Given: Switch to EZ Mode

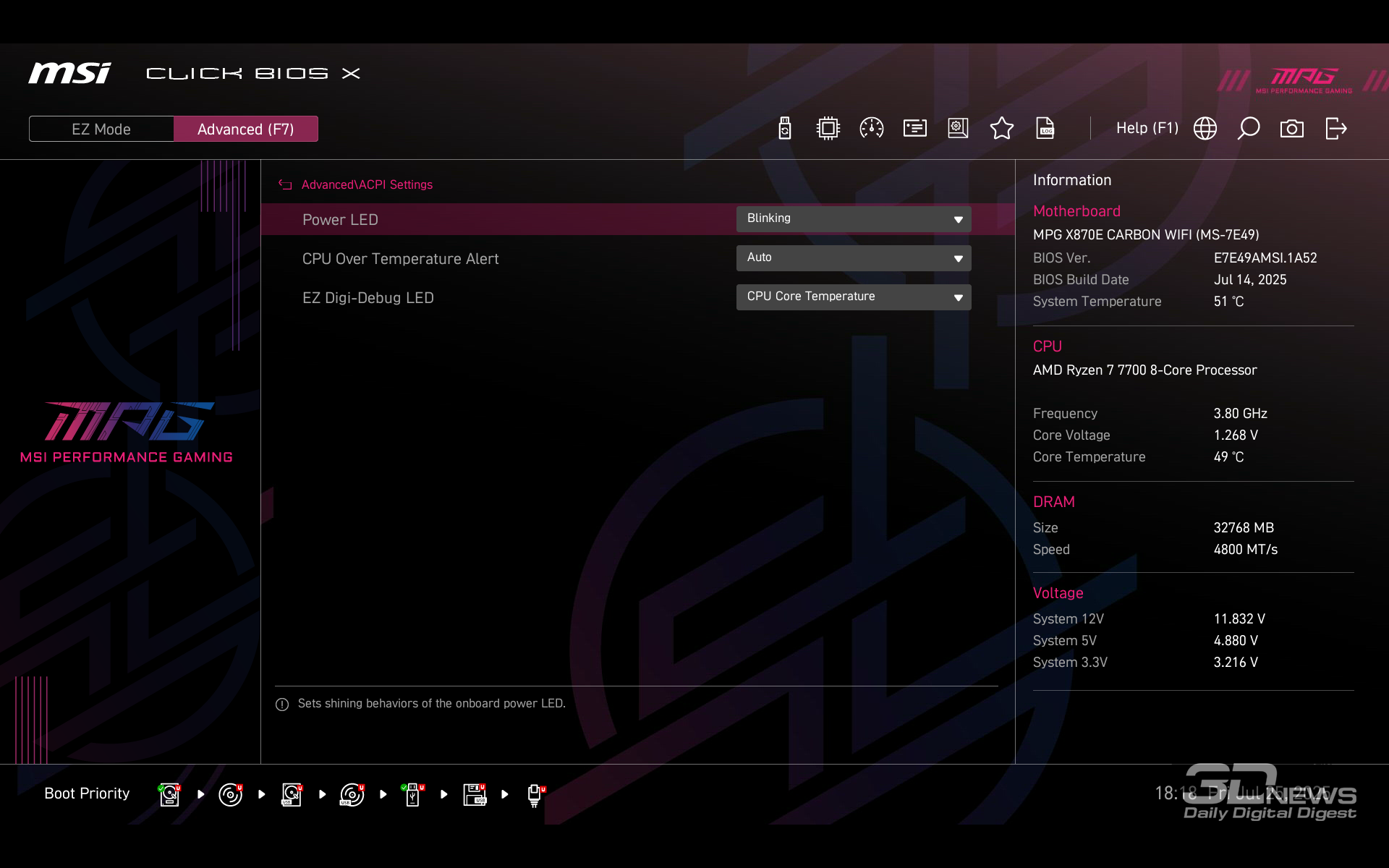Looking at the screenshot, I should pyautogui.click(x=101, y=129).
